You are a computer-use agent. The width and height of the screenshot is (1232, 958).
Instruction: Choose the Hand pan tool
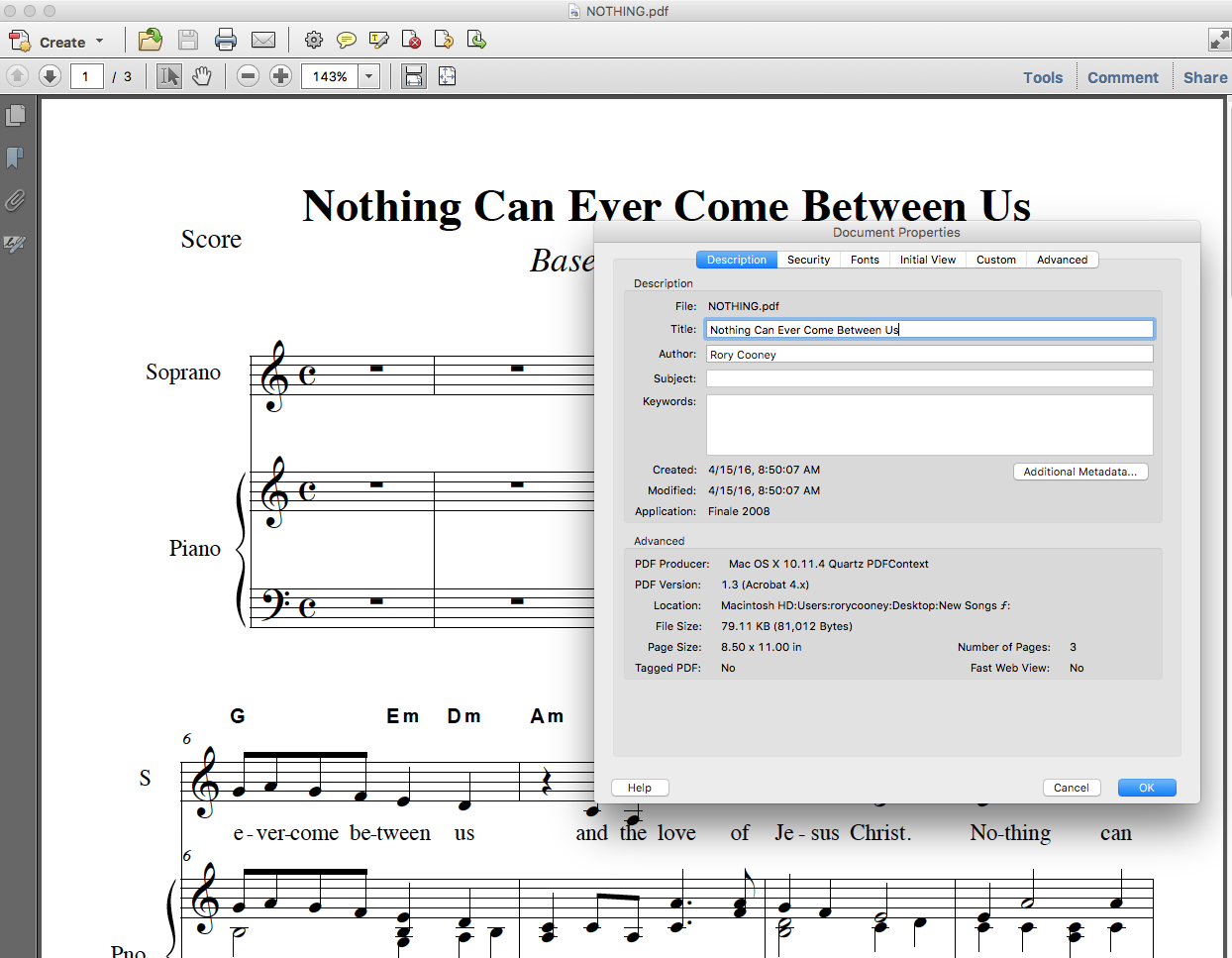click(x=202, y=76)
